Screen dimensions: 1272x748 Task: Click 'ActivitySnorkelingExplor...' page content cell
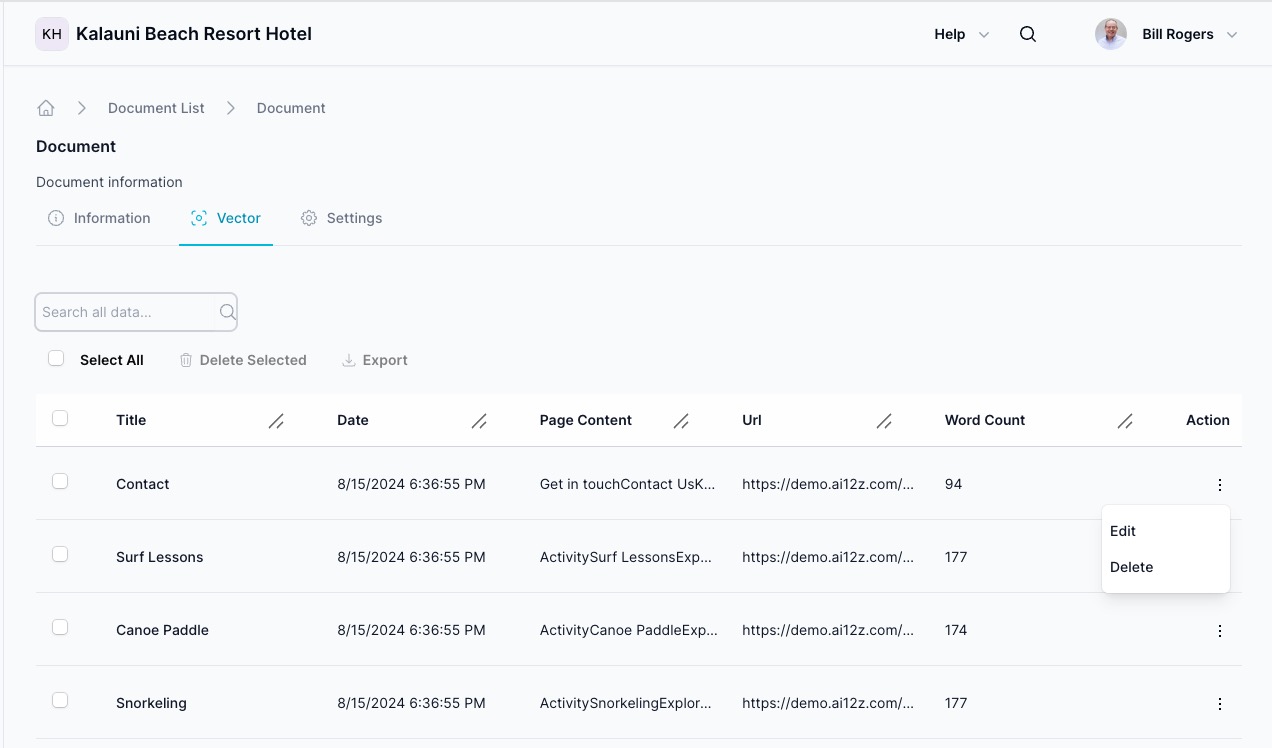626,703
